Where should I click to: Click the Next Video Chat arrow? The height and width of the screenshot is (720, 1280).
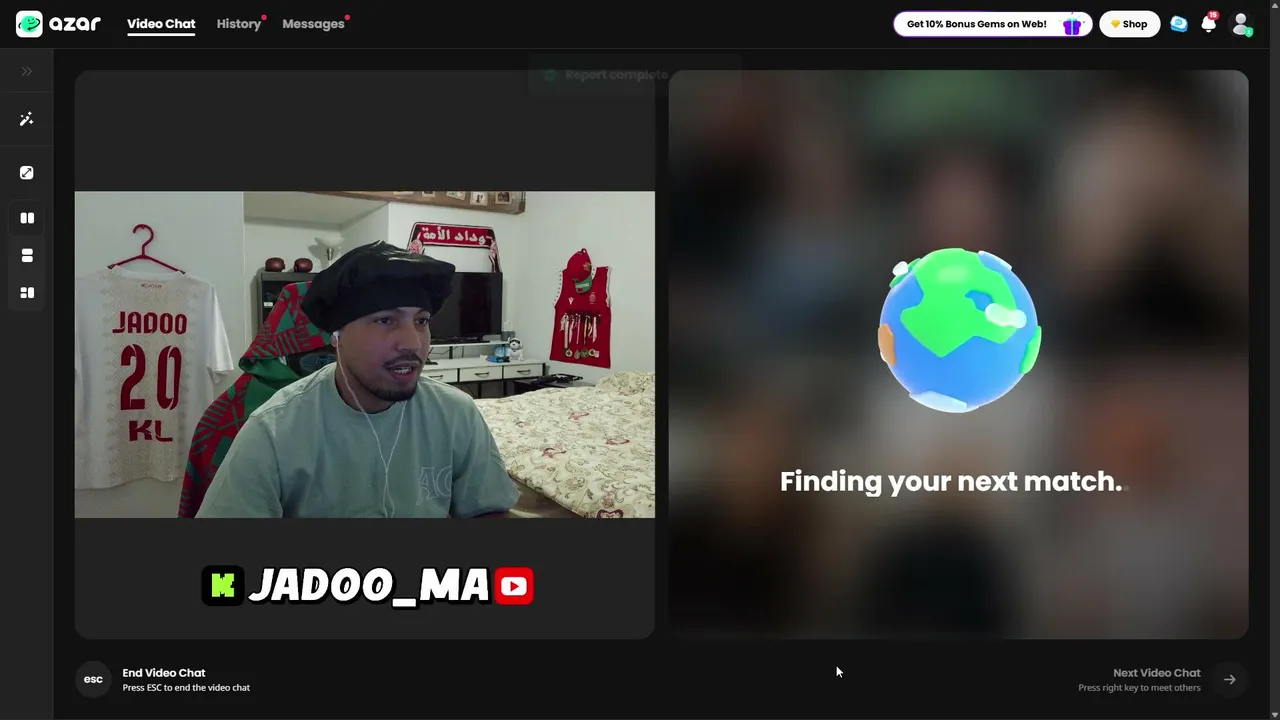click(1229, 680)
